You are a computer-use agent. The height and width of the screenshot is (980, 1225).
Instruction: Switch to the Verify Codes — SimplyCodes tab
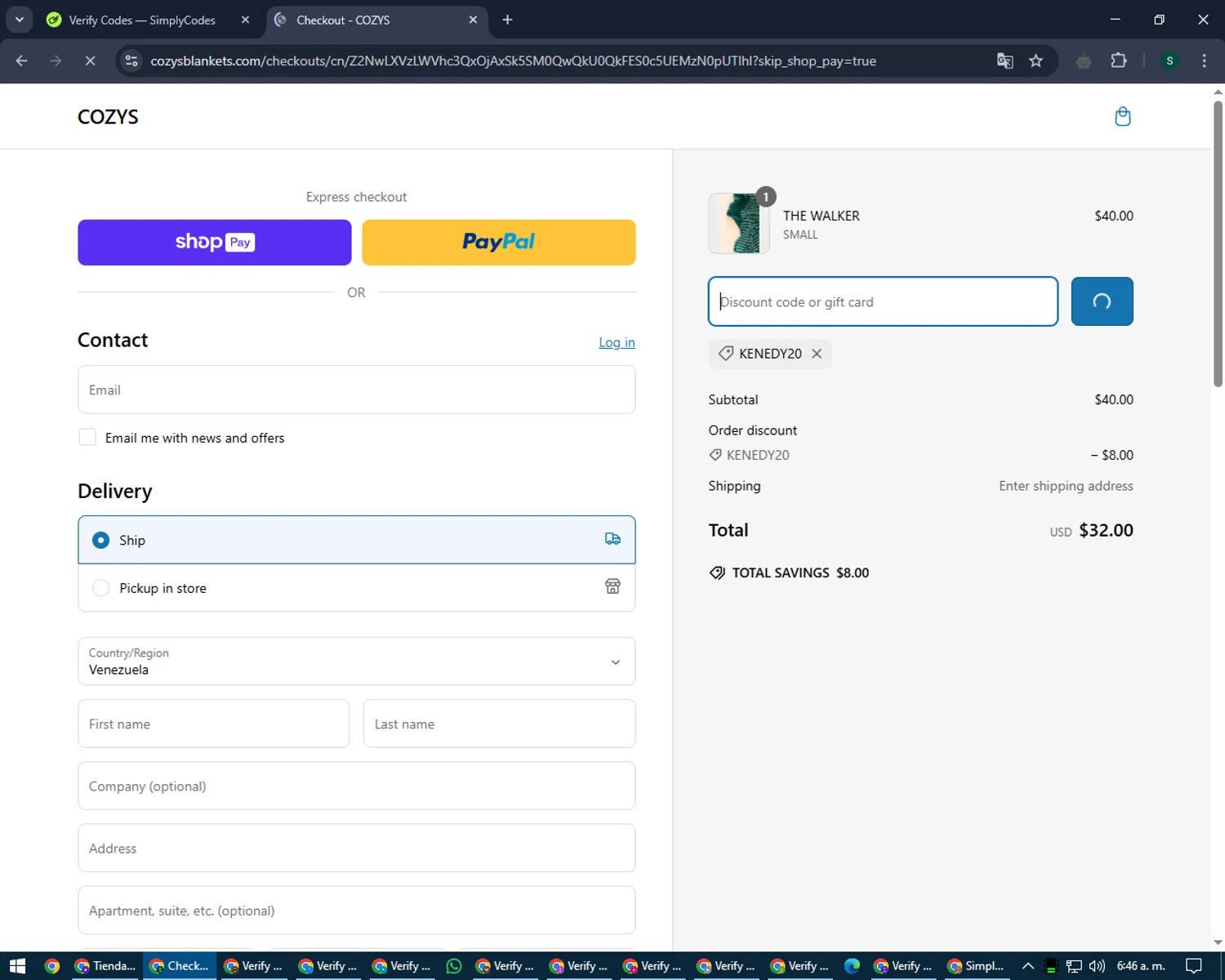pos(142,20)
